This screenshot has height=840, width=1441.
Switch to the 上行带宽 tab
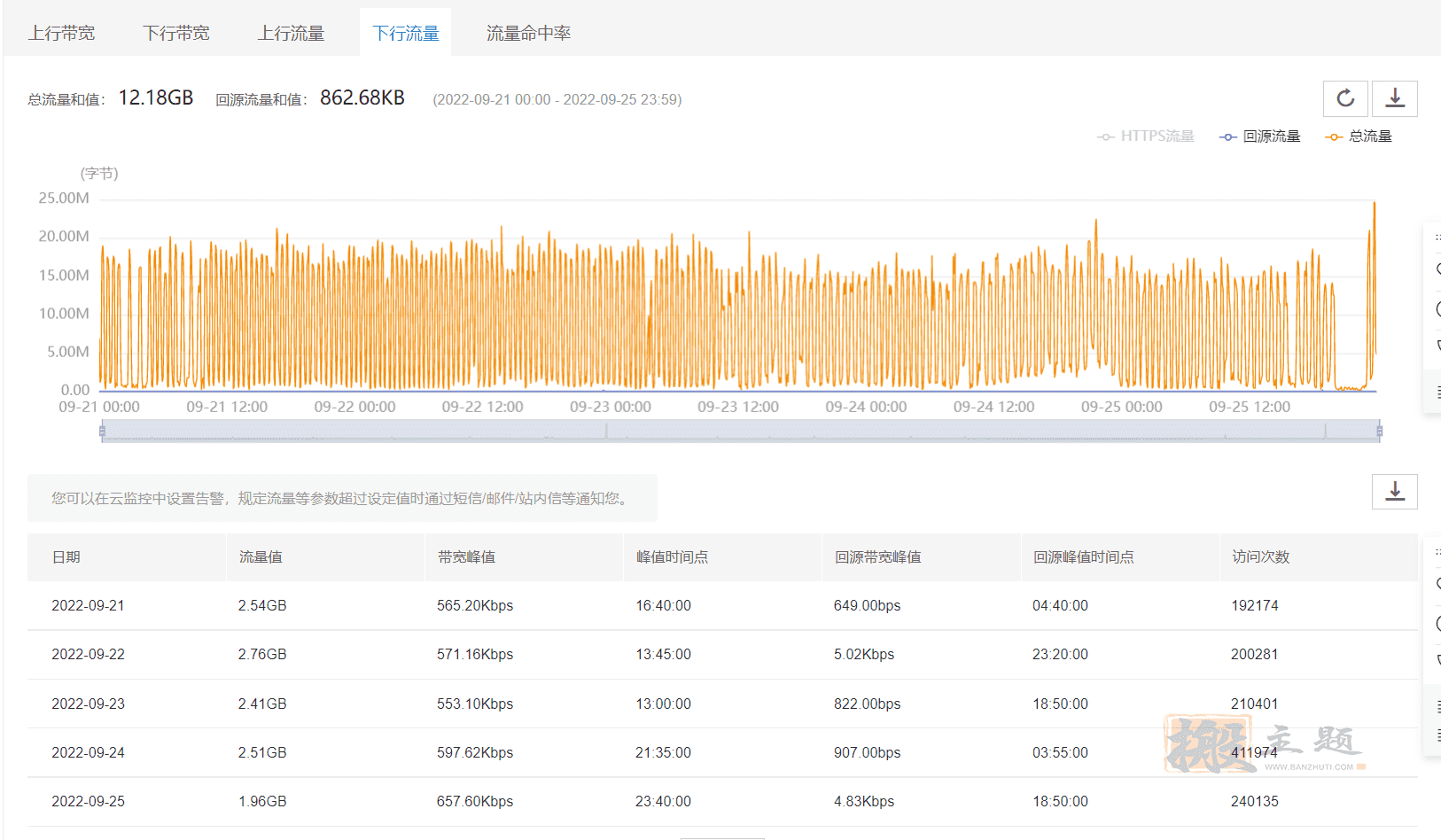click(61, 33)
